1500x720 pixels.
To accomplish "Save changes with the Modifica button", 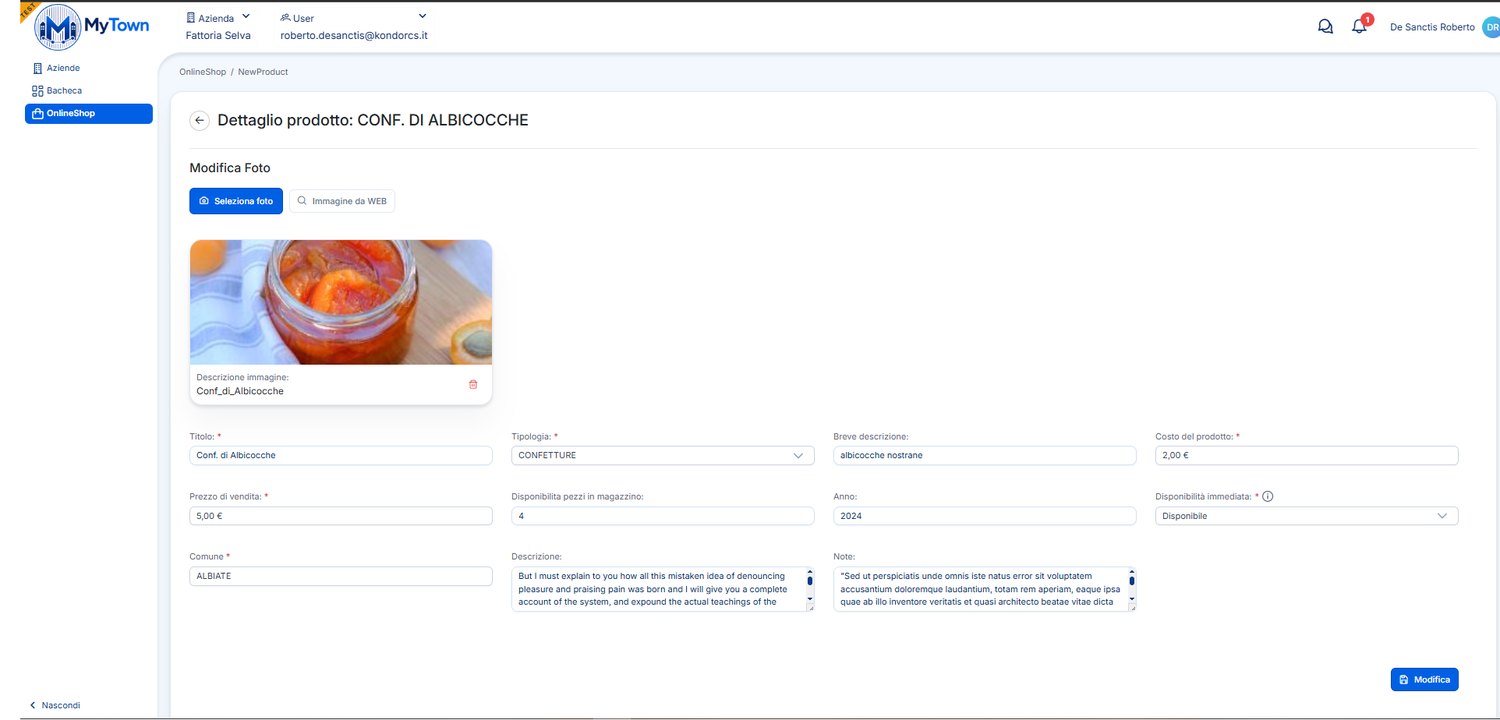I will pyautogui.click(x=1424, y=679).
